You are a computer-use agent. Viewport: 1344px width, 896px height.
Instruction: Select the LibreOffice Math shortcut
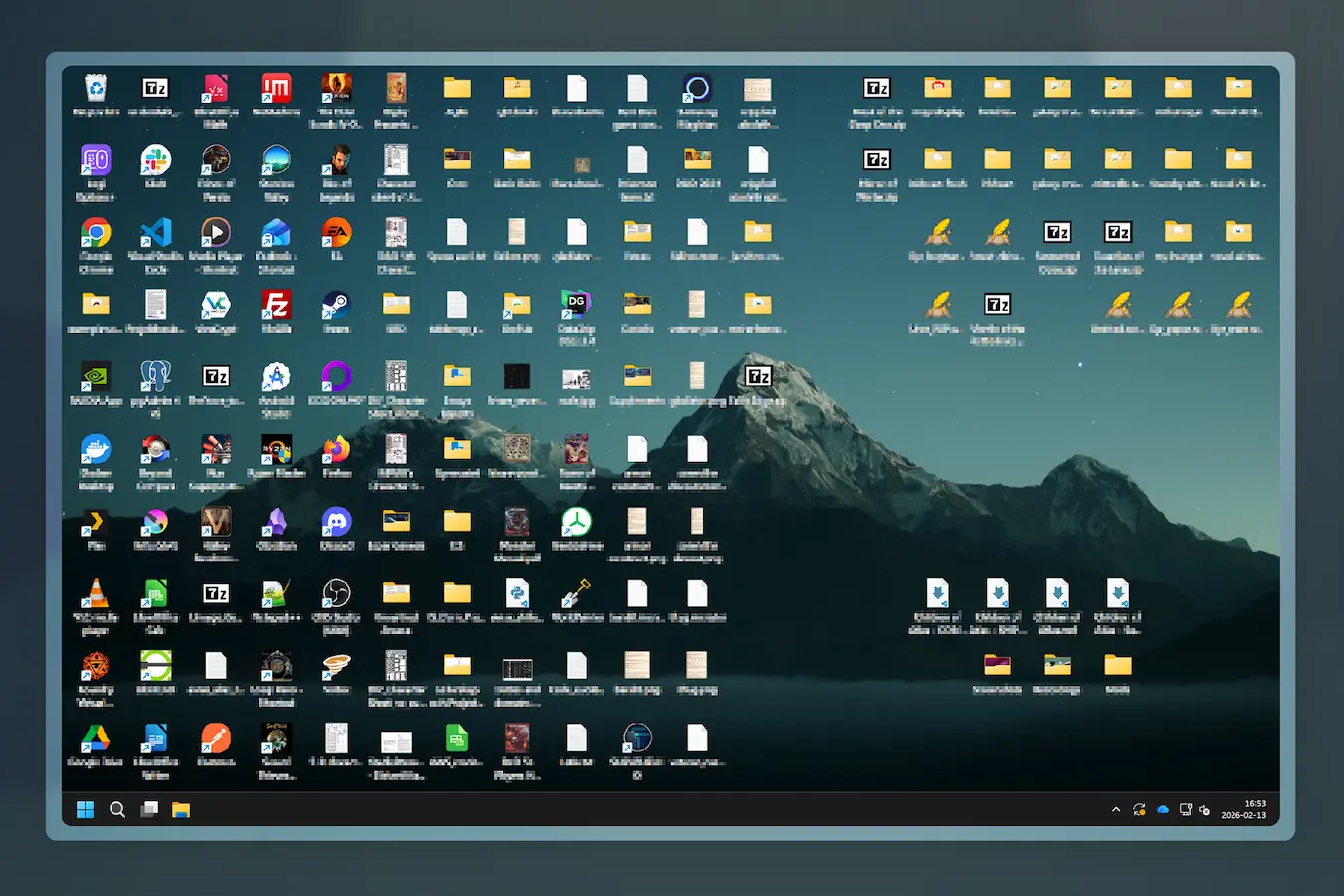[216, 89]
